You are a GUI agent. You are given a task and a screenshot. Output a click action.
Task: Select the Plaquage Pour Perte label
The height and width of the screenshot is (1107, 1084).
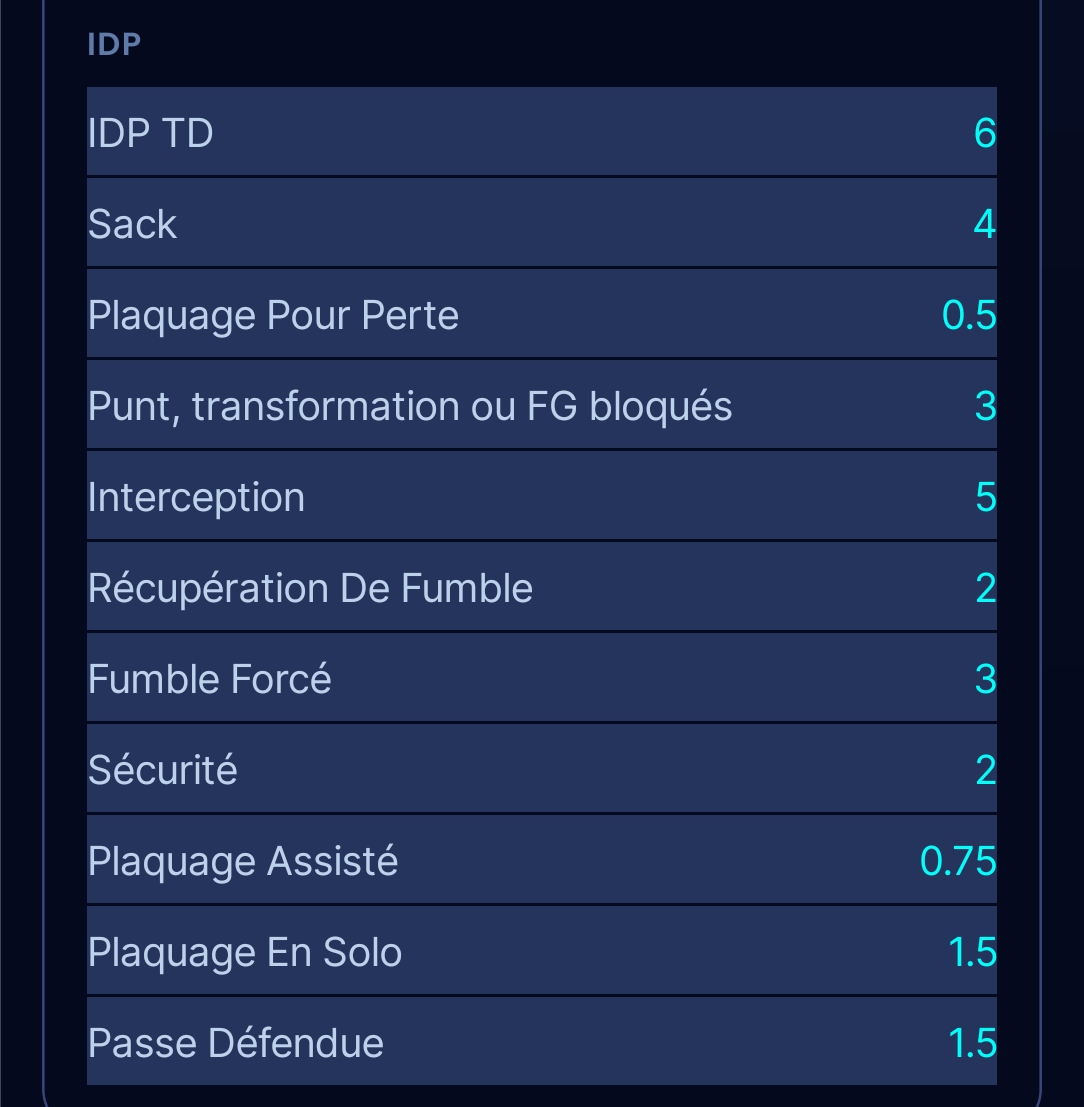click(x=274, y=315)
